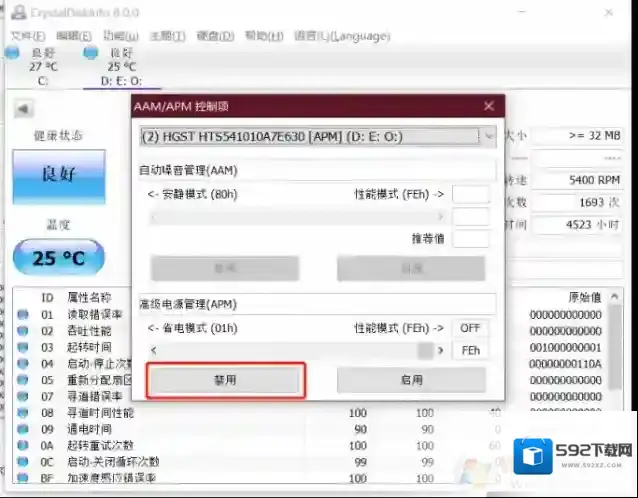
Task: Click status orb for attribute 09 通电时间
Action: click(x=23, y=428)
